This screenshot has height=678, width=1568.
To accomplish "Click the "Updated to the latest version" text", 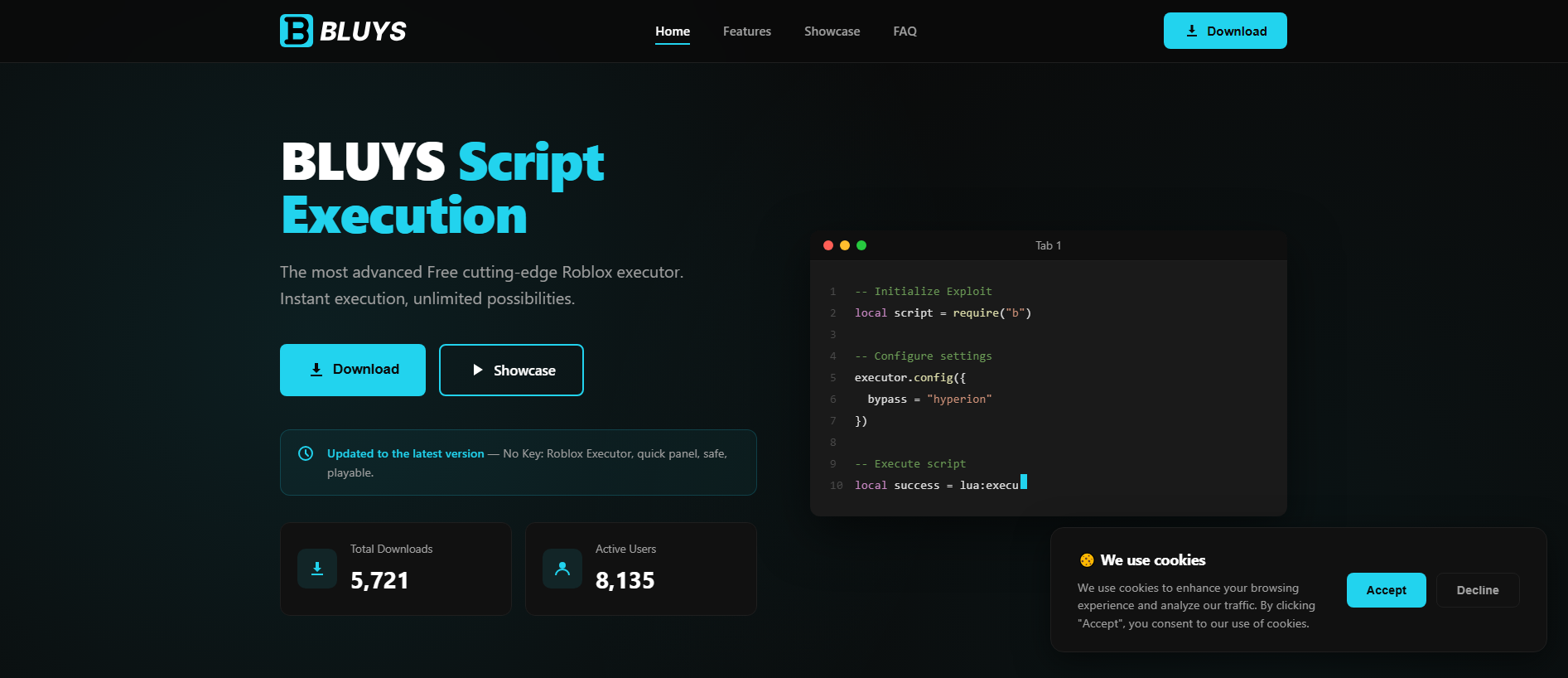I will tap(406, 453).
